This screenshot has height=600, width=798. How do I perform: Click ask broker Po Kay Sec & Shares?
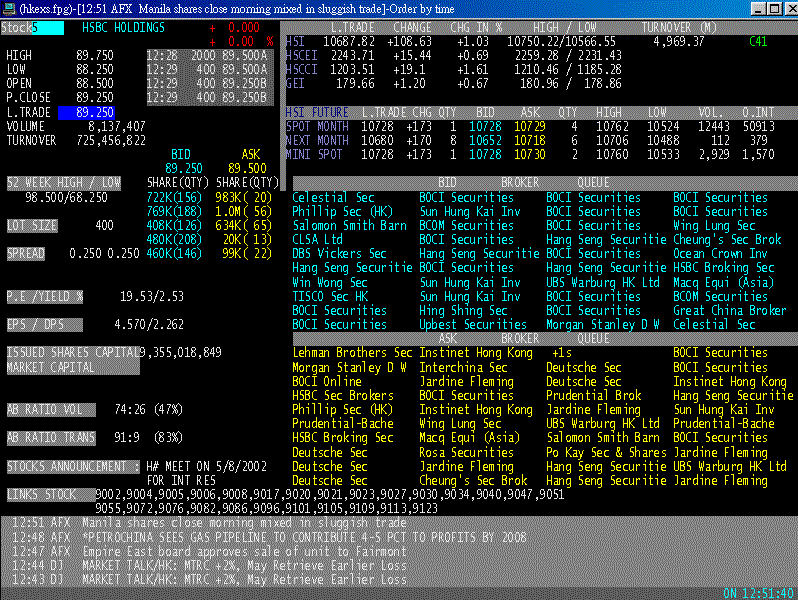pyautogui.click(x=606, y=452)
